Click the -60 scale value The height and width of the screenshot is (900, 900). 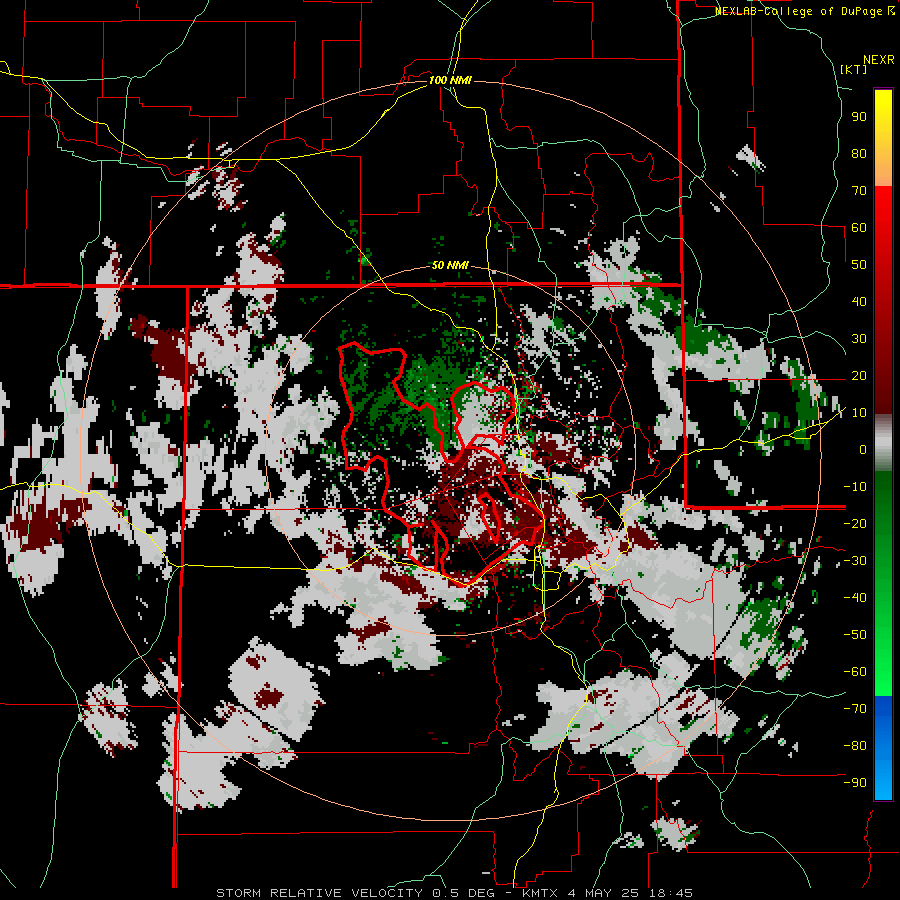[855, 672]
